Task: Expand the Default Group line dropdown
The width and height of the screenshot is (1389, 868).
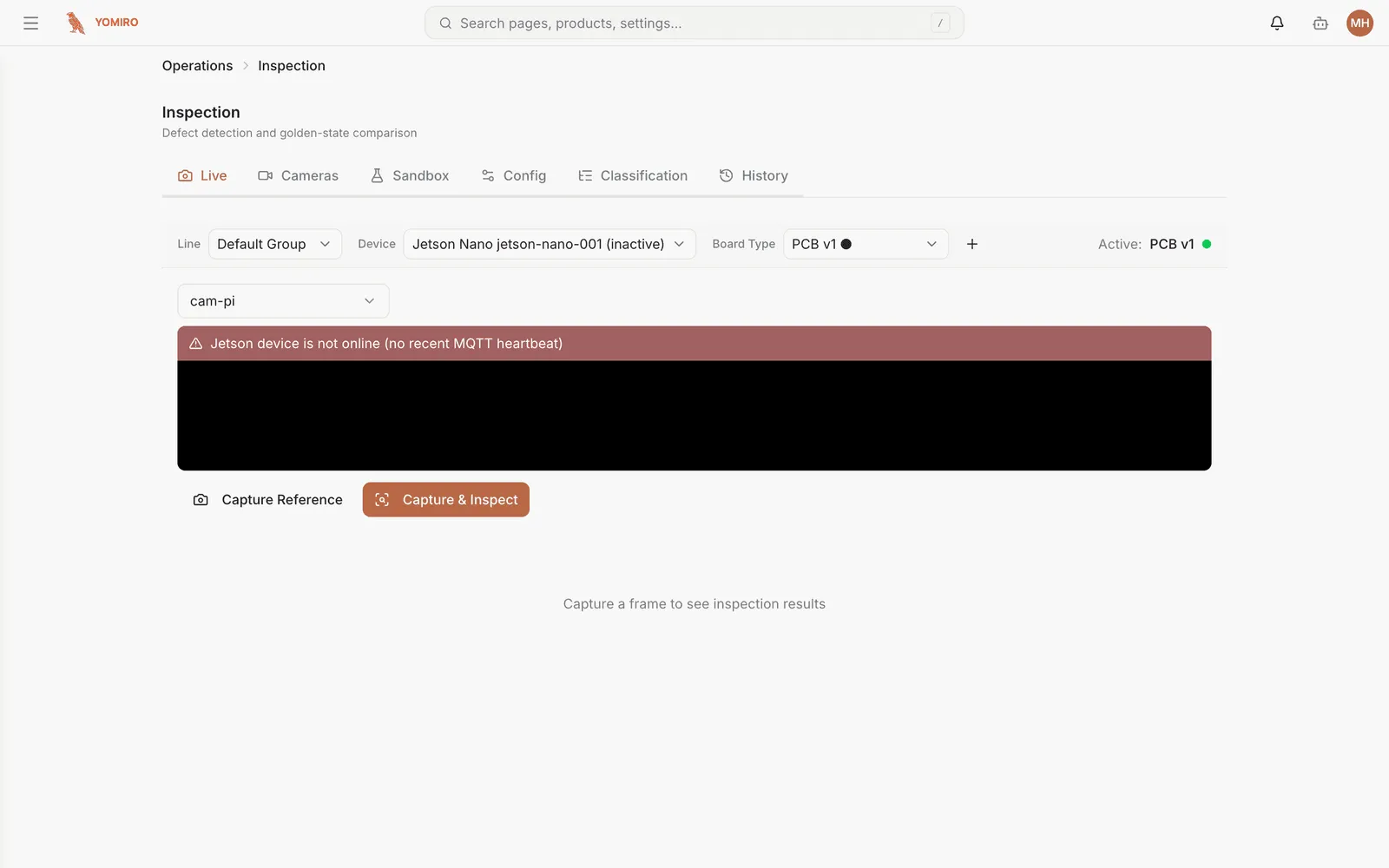Action: (x=275, y=244)
